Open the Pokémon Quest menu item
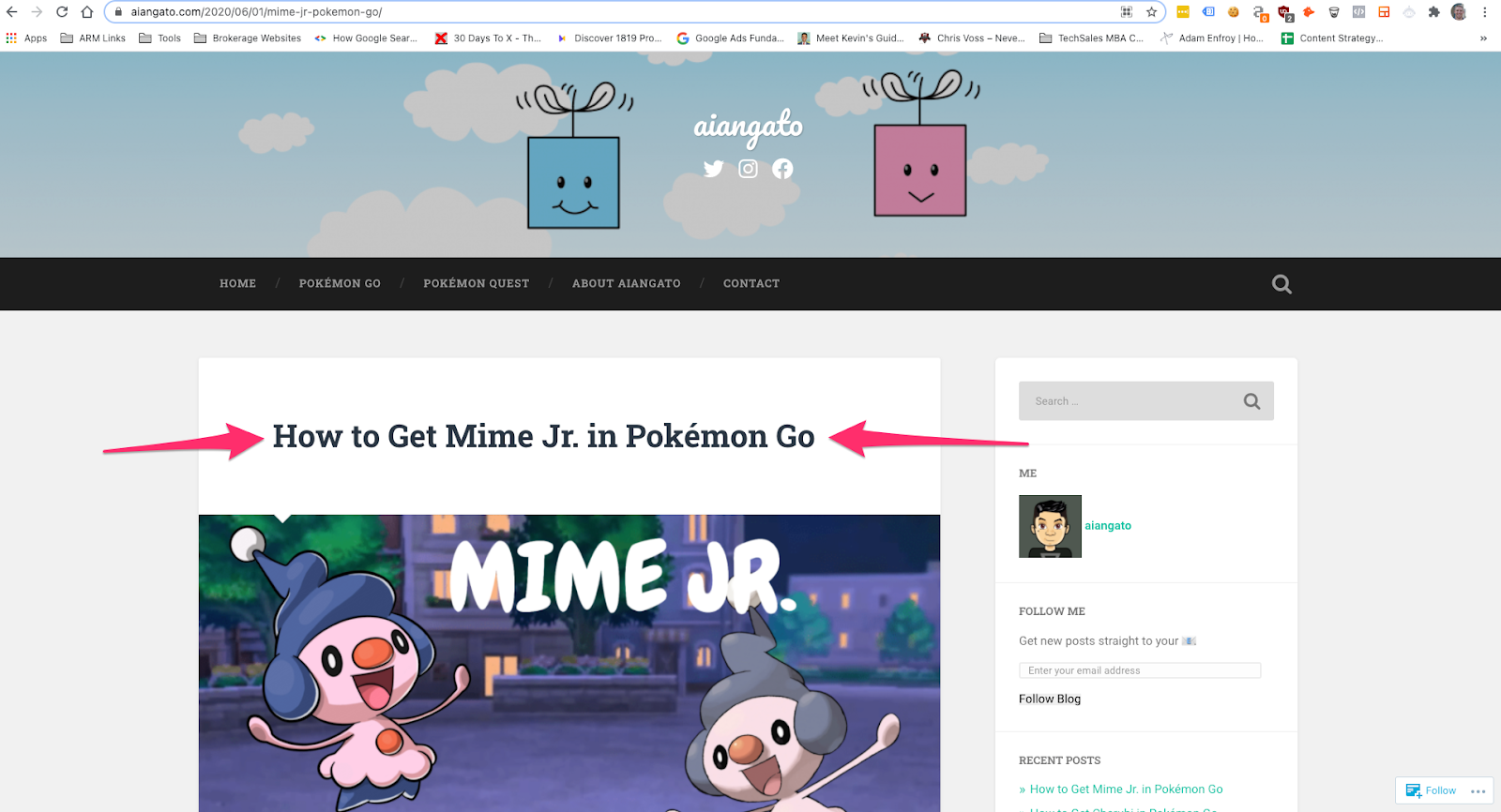The width and height of the screenshot is (1501, 812). (476, 283)
